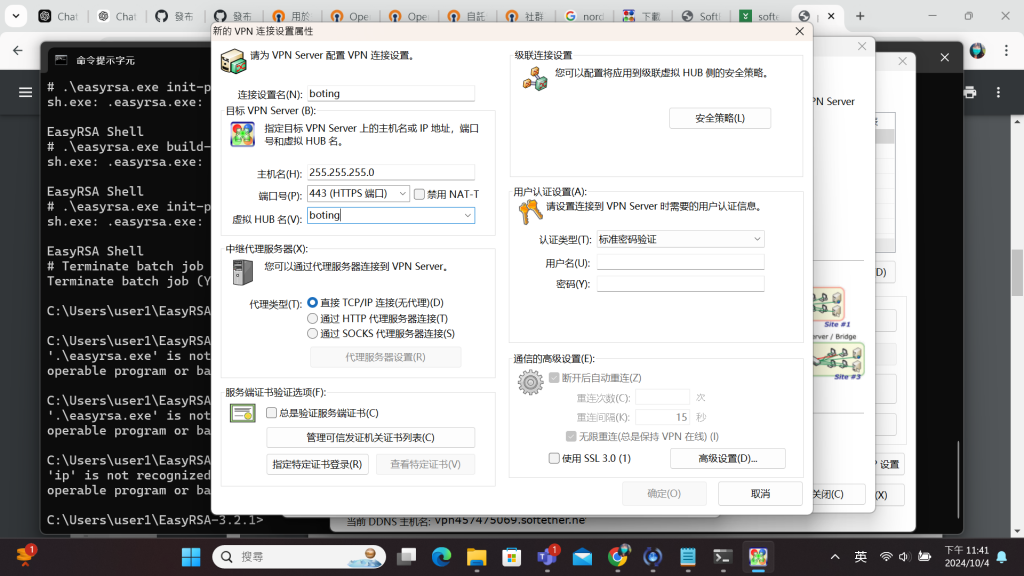Open Wi-Fi network settings in the tray

pyautogui.click(x=886, y=557)
